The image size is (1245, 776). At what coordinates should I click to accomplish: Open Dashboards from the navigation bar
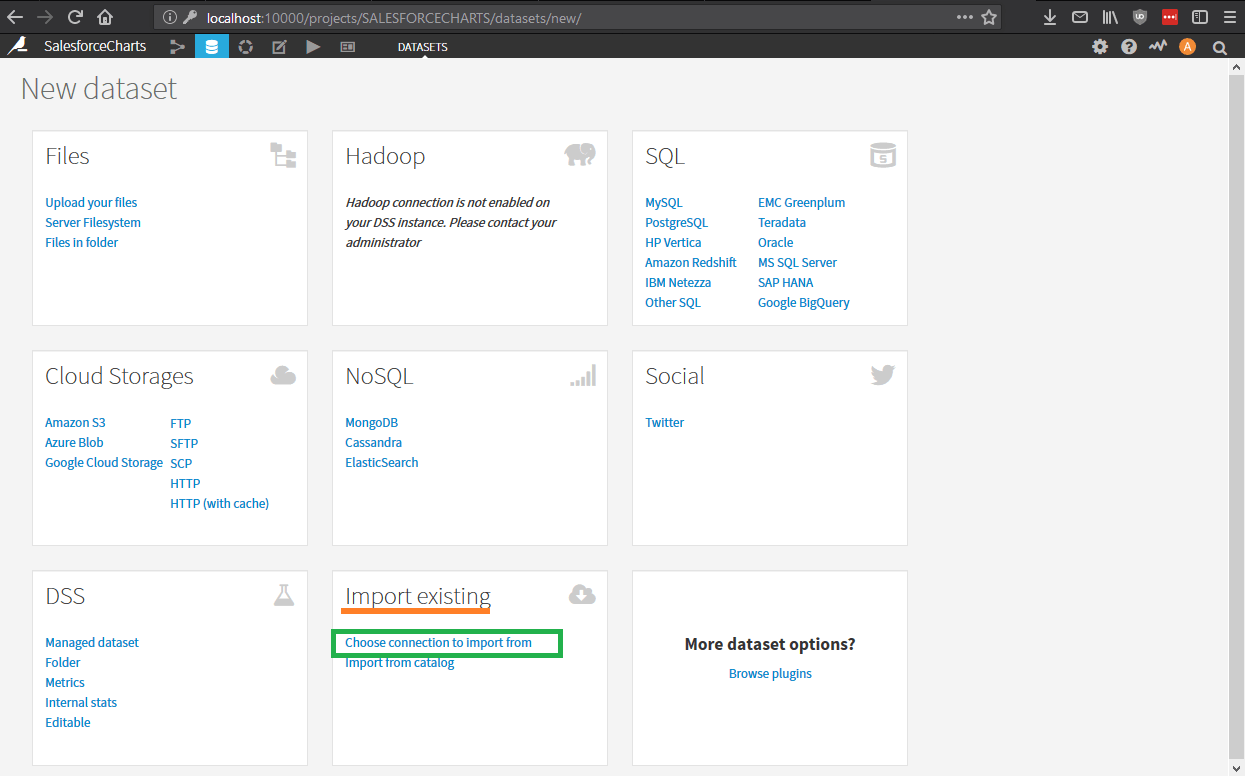[346, 46]
